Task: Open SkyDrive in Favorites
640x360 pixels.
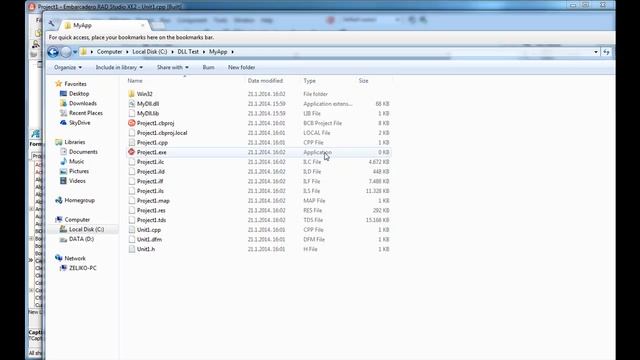Action: (x=80, y=123)
